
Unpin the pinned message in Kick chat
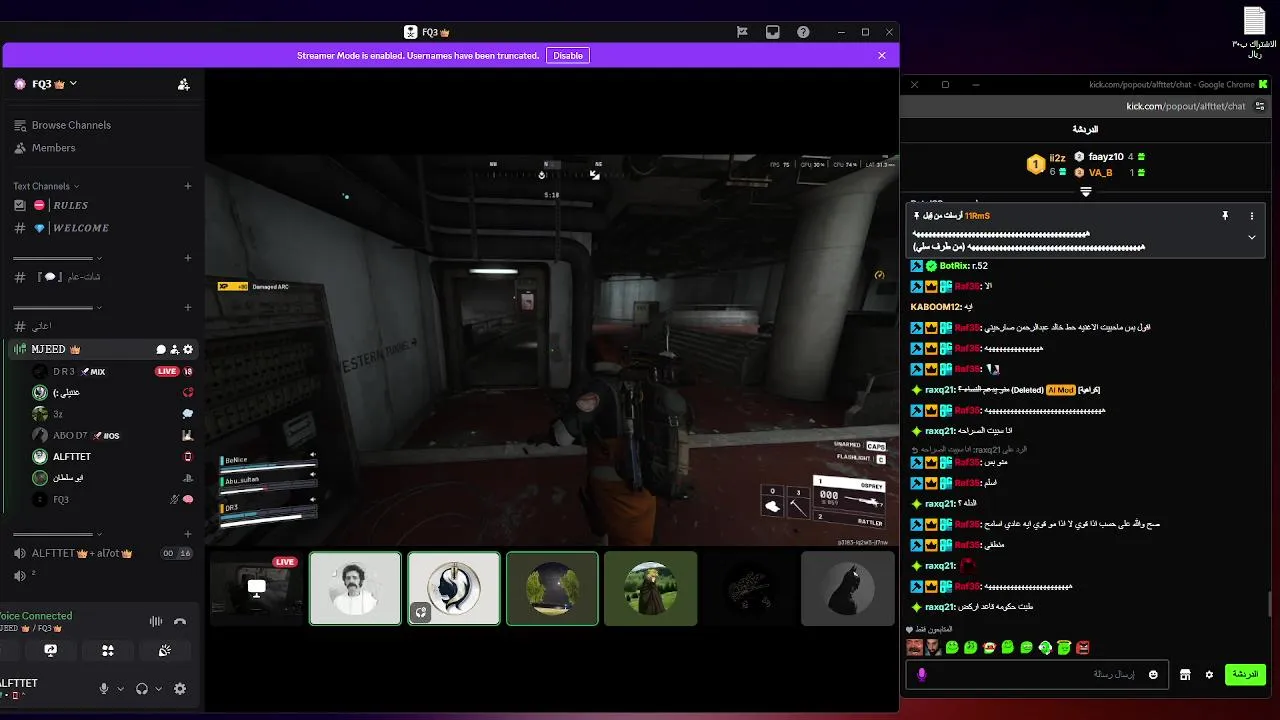point(1224,216)
